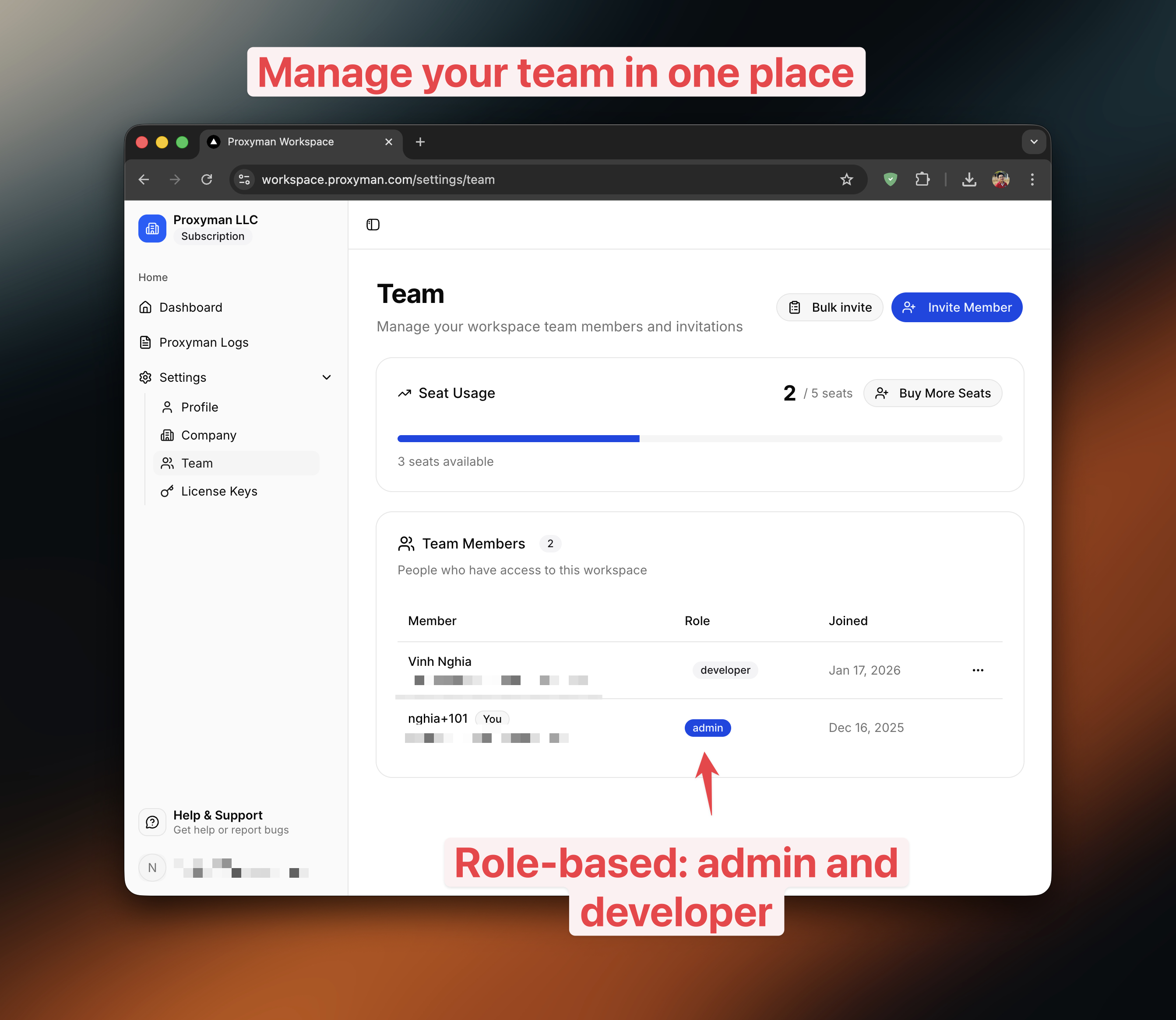Open the Profile settings page
The image size is (1176, 1020).
[x=199, y=406]
